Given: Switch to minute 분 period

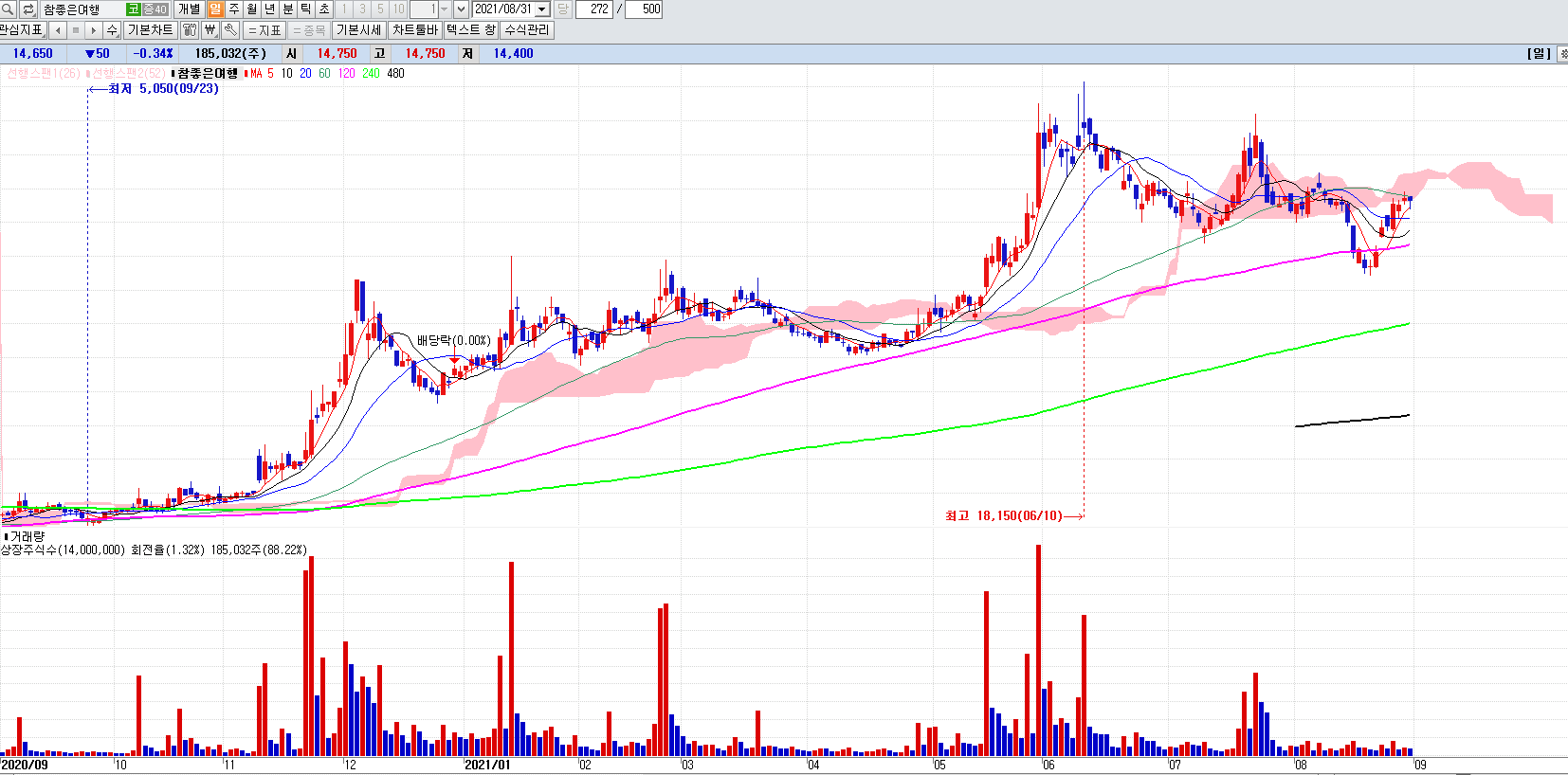Looking at the screenshot, I should click(x=287, y=9).
